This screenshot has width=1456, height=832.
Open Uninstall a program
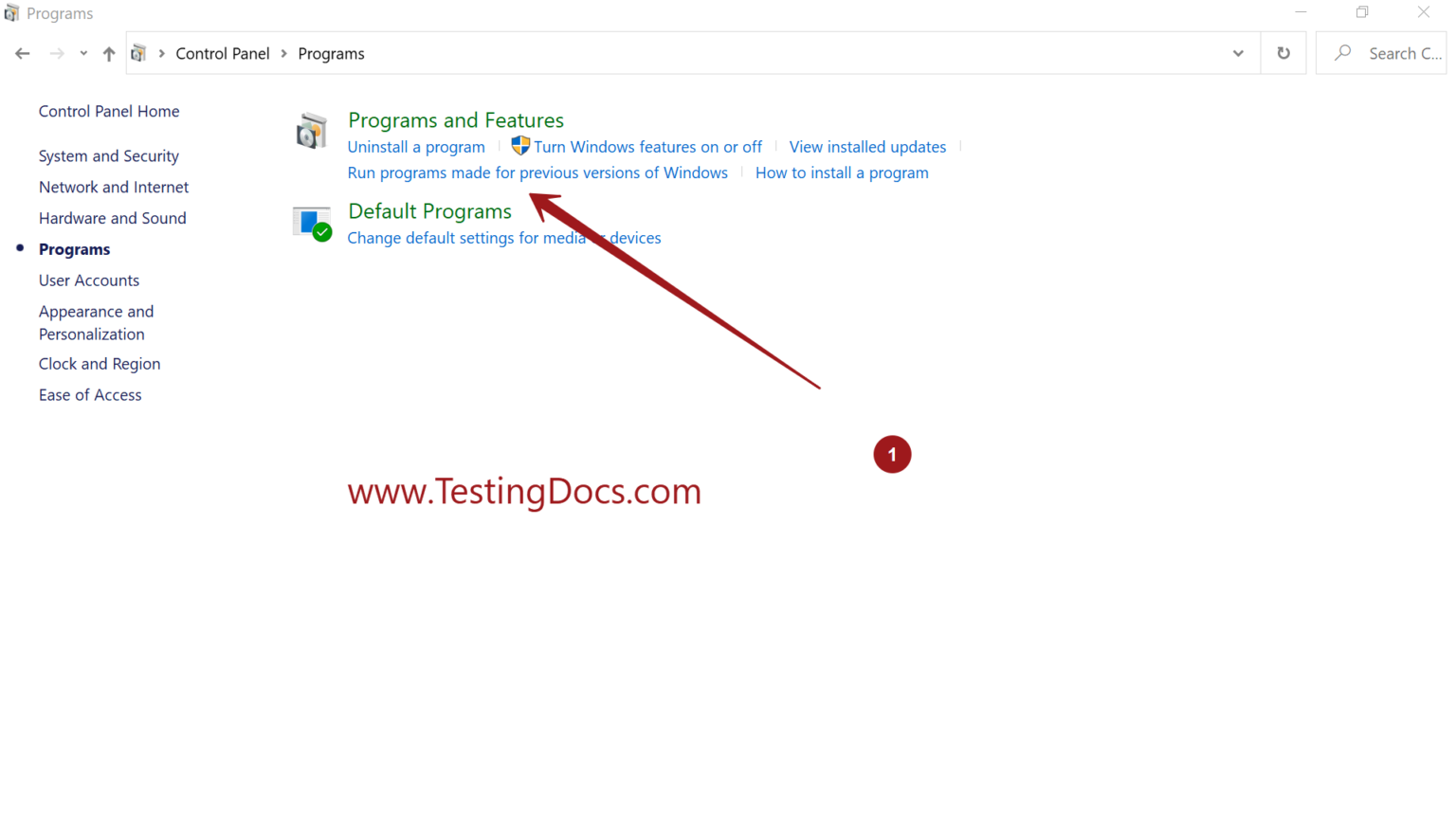click(x=416, y=147)
